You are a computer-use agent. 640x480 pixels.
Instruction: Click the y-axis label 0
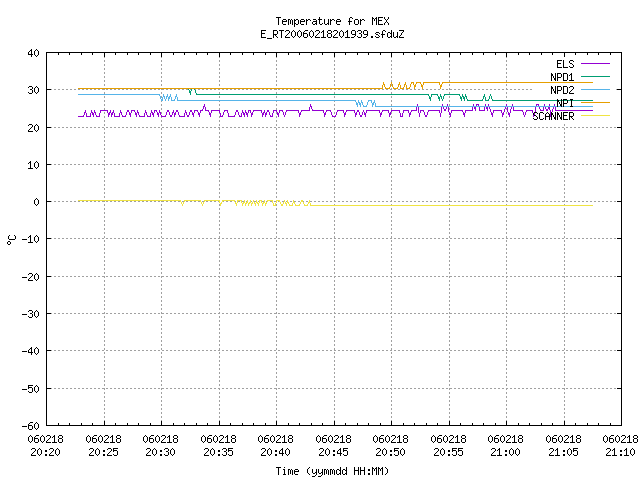point(37,202)
